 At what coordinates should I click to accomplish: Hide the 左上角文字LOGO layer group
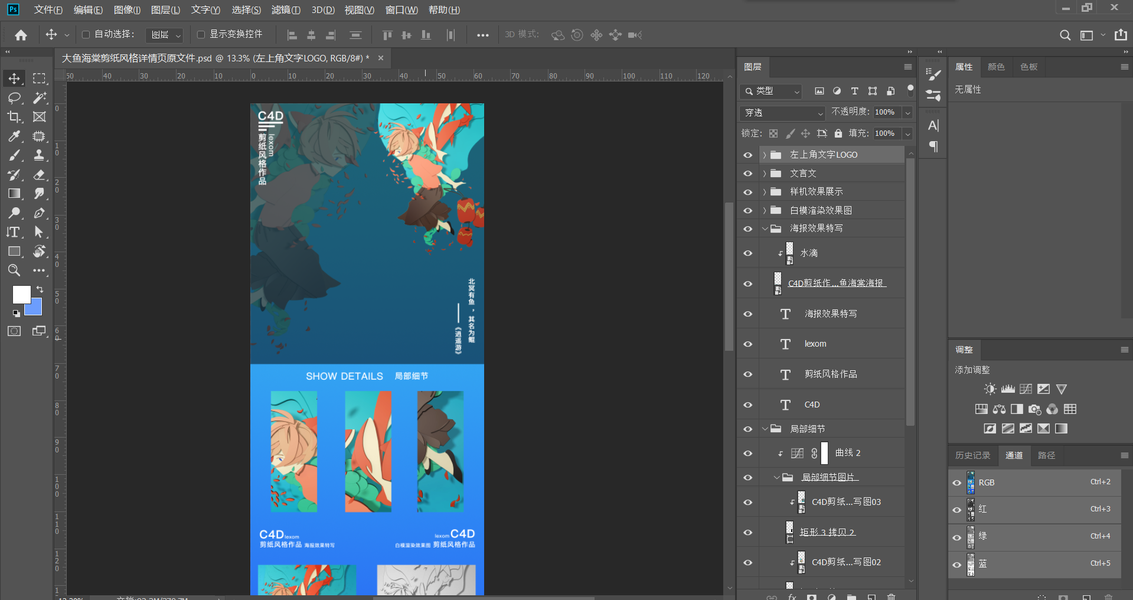click(x=748, y=155)
